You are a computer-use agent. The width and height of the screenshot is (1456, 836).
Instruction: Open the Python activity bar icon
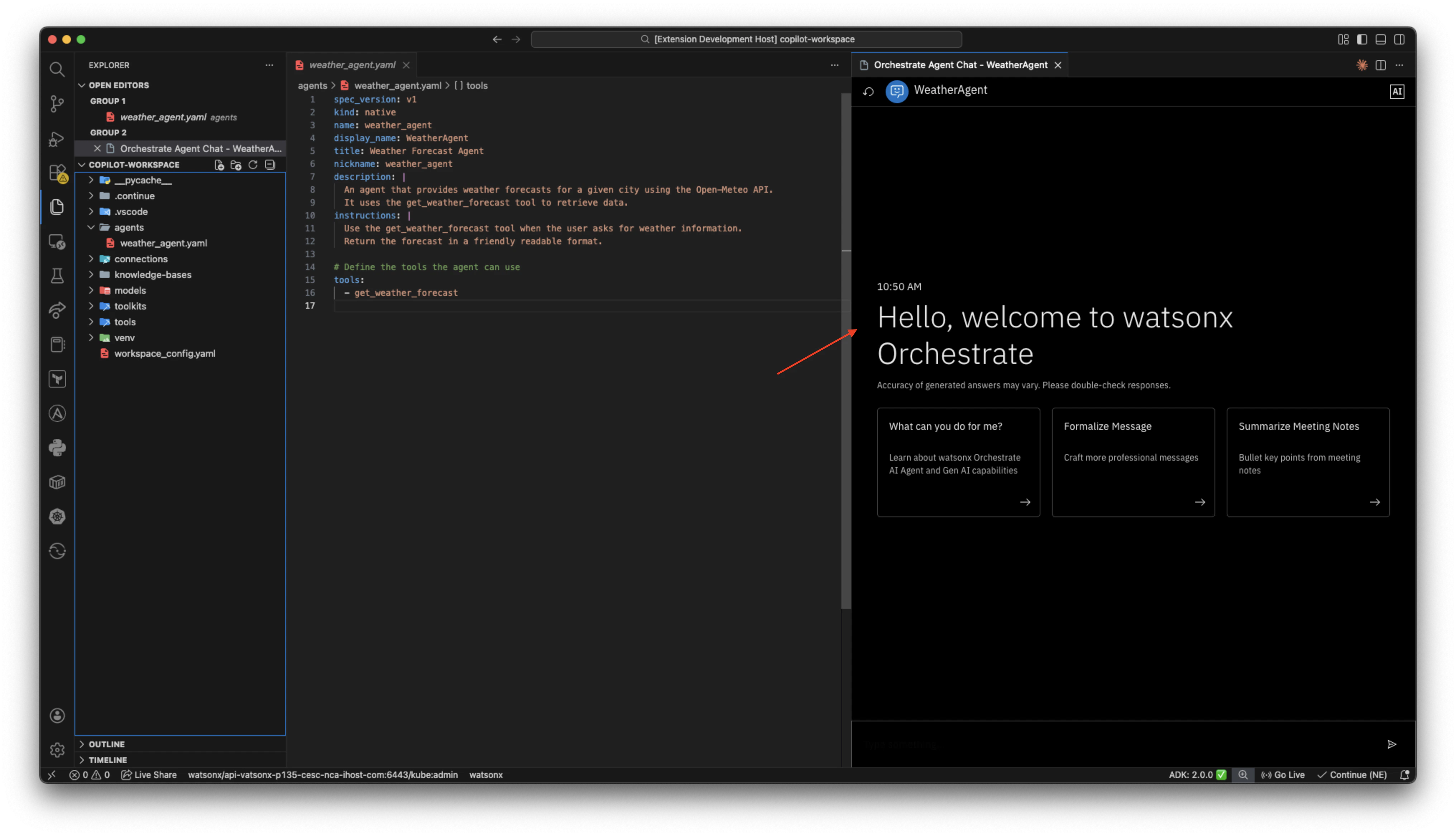57,448
